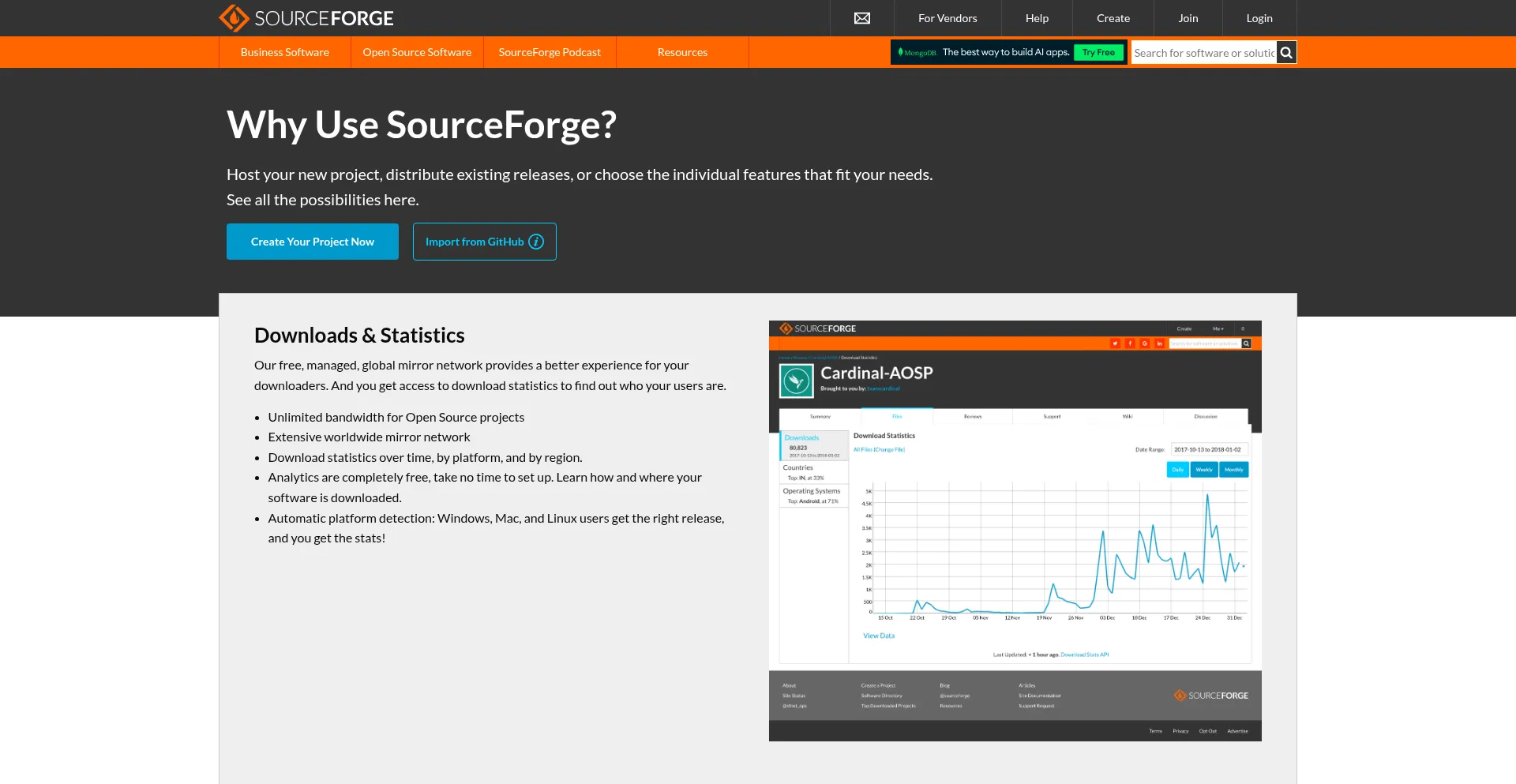The image size is (1516, 784).
Task: Open the For Vendors menu item
Action: point(947,18)
